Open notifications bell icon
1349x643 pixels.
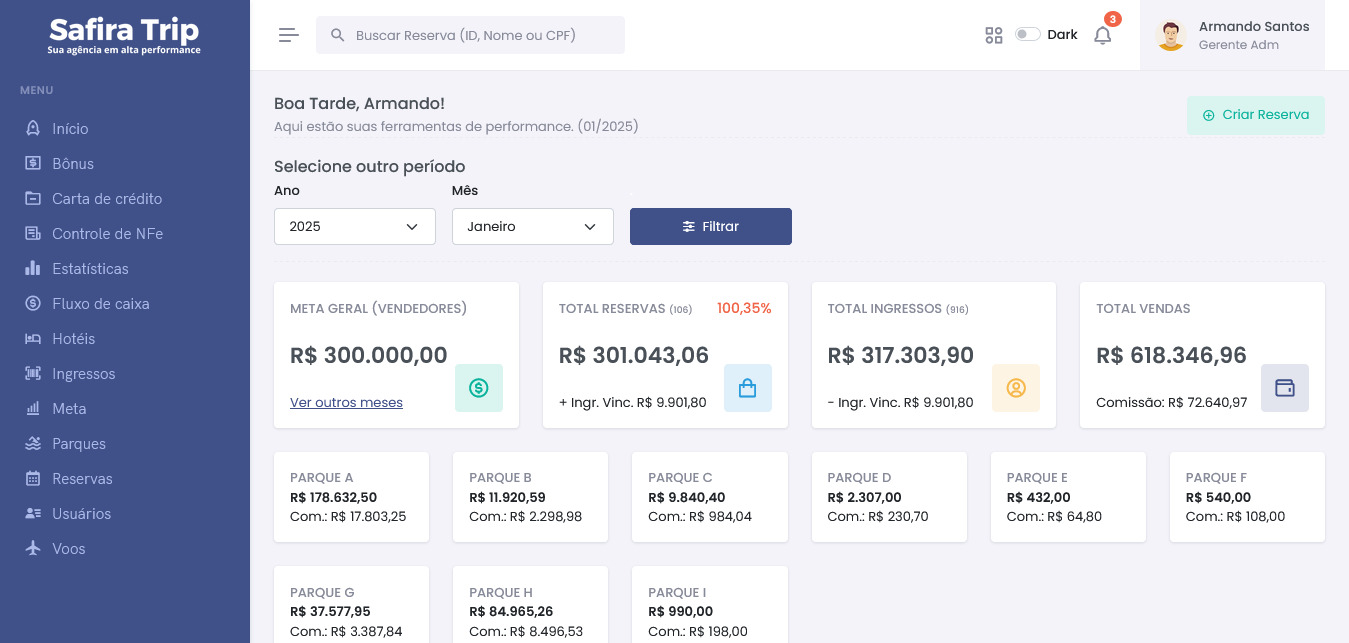click(1102, 35)
